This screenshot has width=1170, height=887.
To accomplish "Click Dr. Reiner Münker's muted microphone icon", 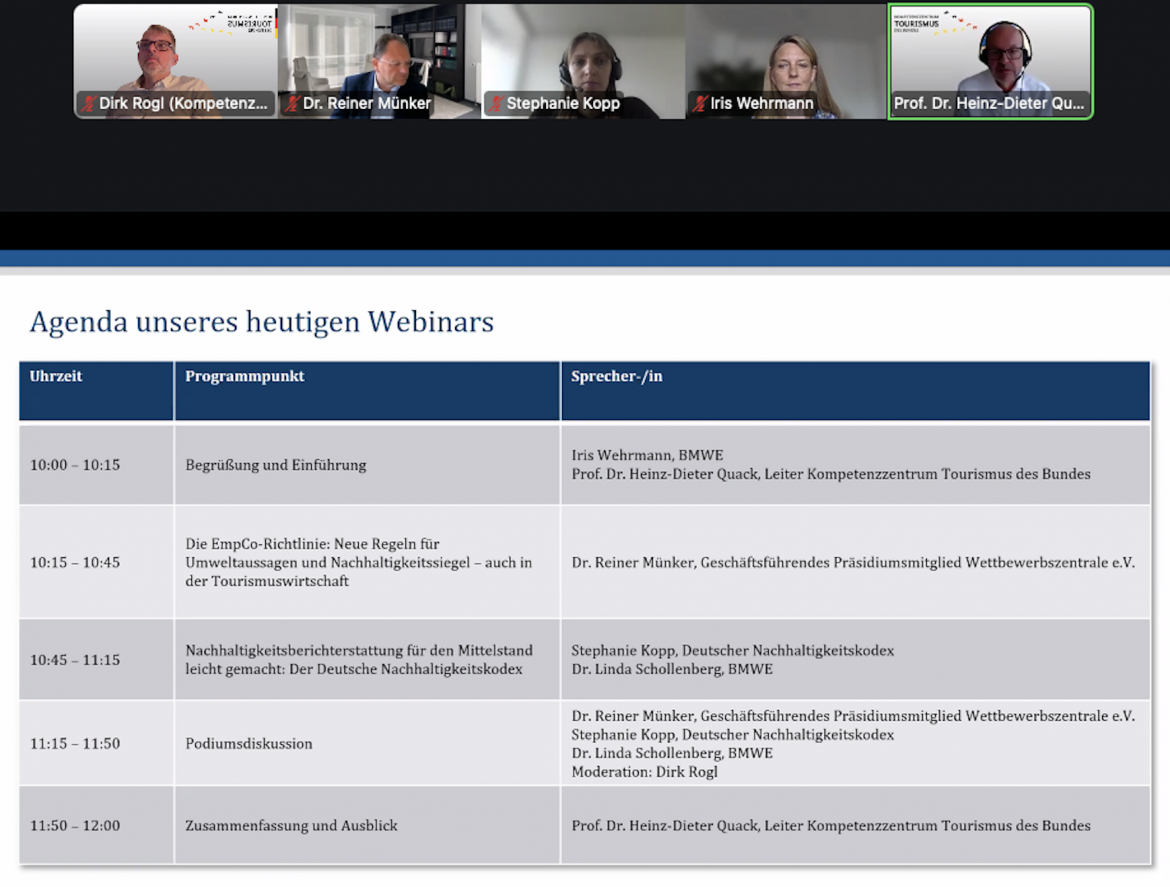I will pos(292,104).
